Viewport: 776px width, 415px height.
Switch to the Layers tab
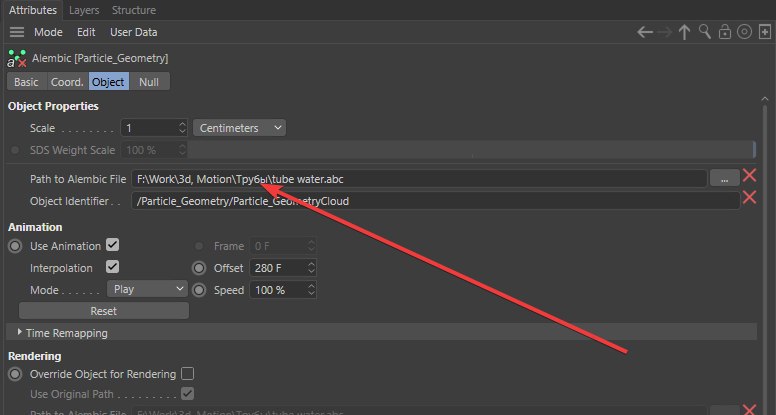[84, 10]
